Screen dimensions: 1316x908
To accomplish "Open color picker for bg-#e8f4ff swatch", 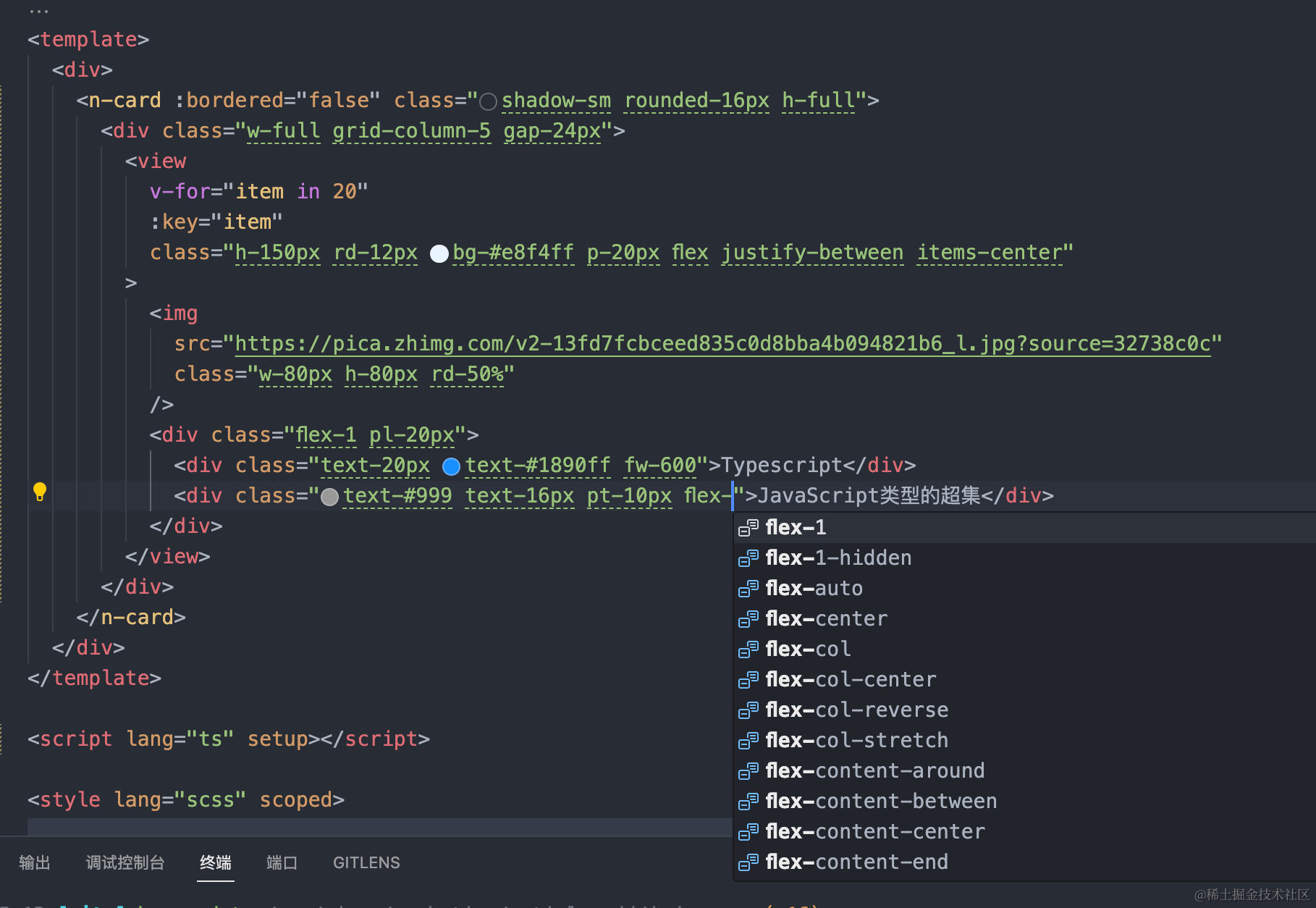I will click(439, 253).
